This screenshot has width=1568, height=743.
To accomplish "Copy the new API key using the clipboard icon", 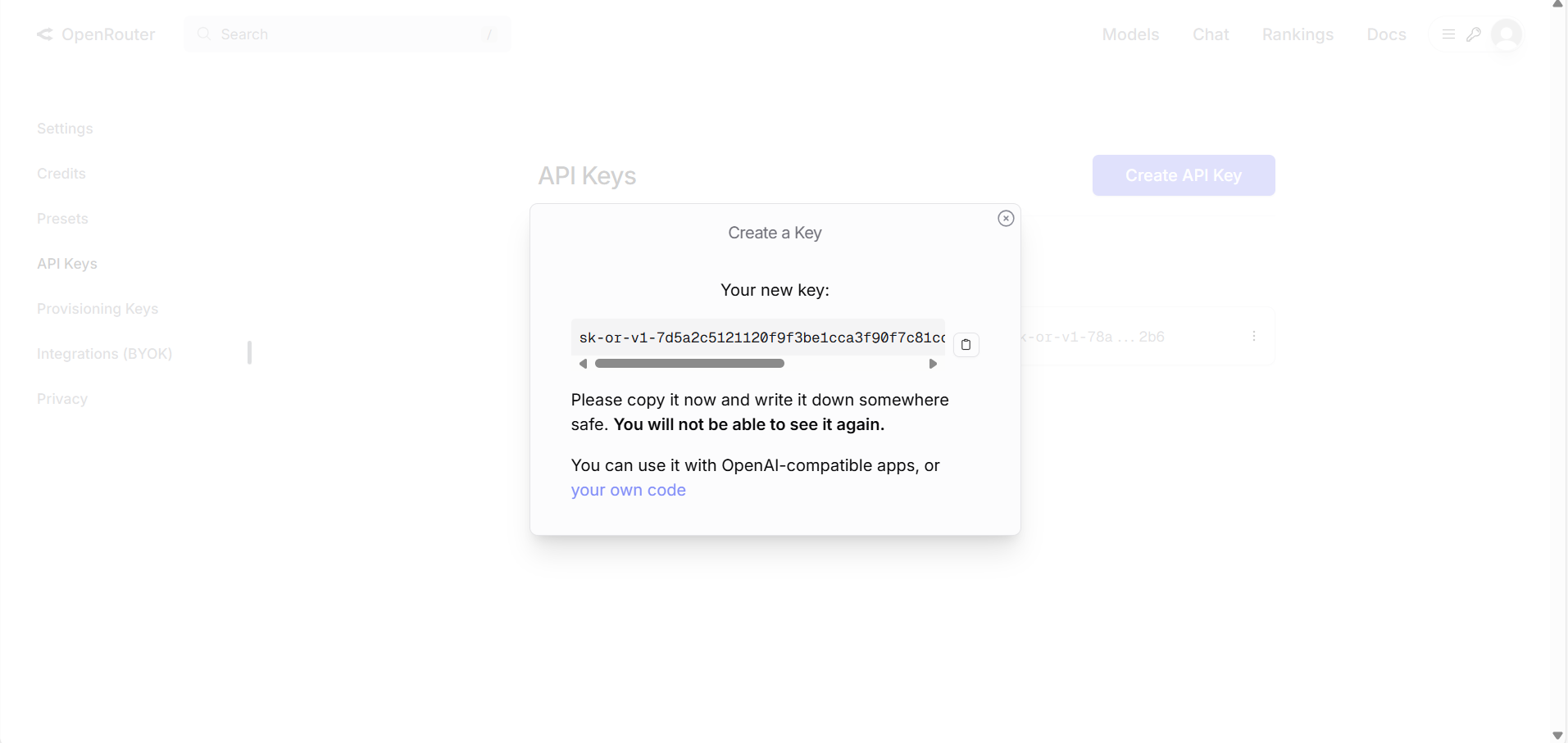I will [x=966, y=344].
